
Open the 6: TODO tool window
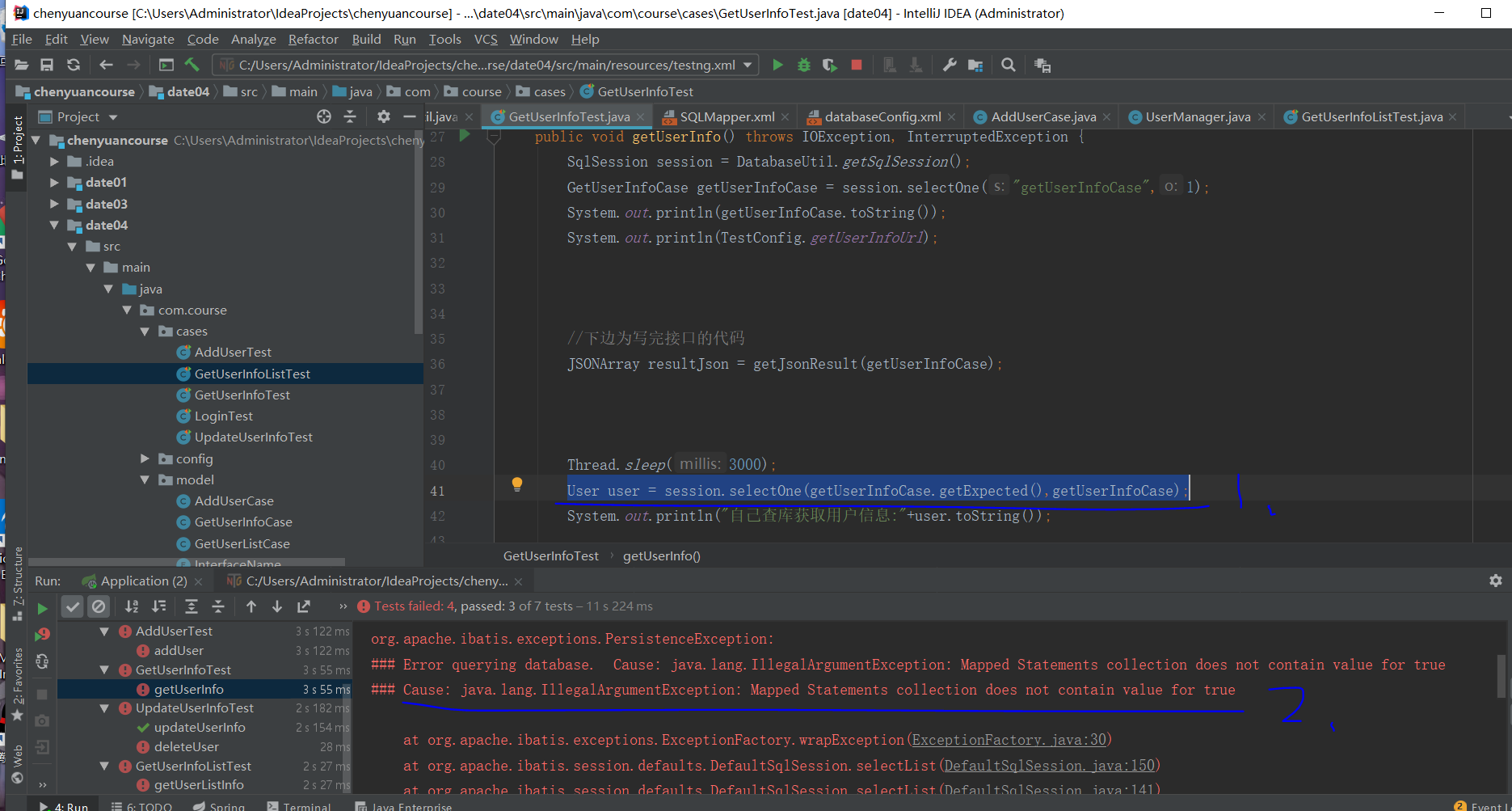coord(141,806)
